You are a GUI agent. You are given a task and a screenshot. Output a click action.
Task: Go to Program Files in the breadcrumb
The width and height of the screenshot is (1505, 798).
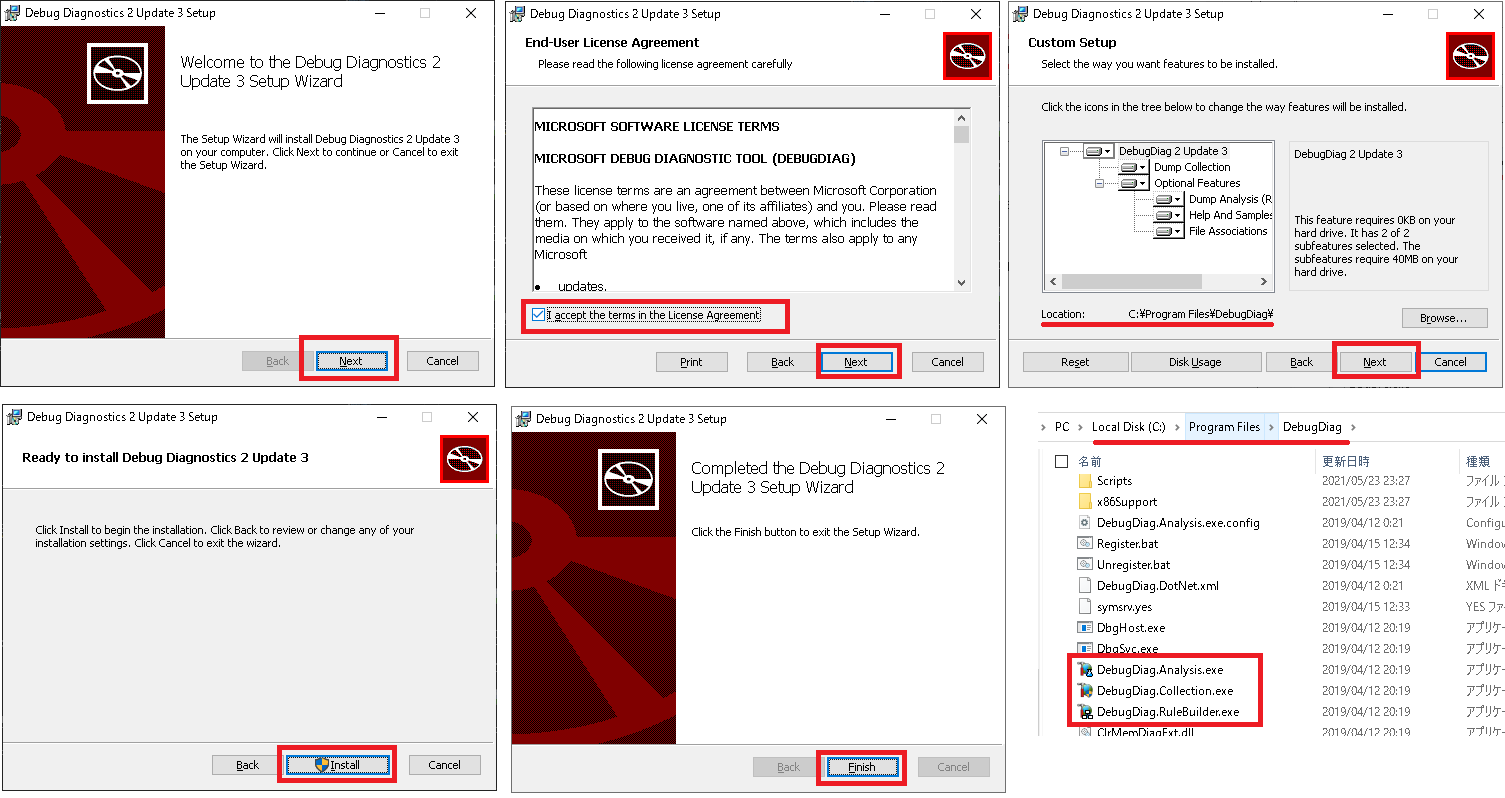(x=1225, y=427)
